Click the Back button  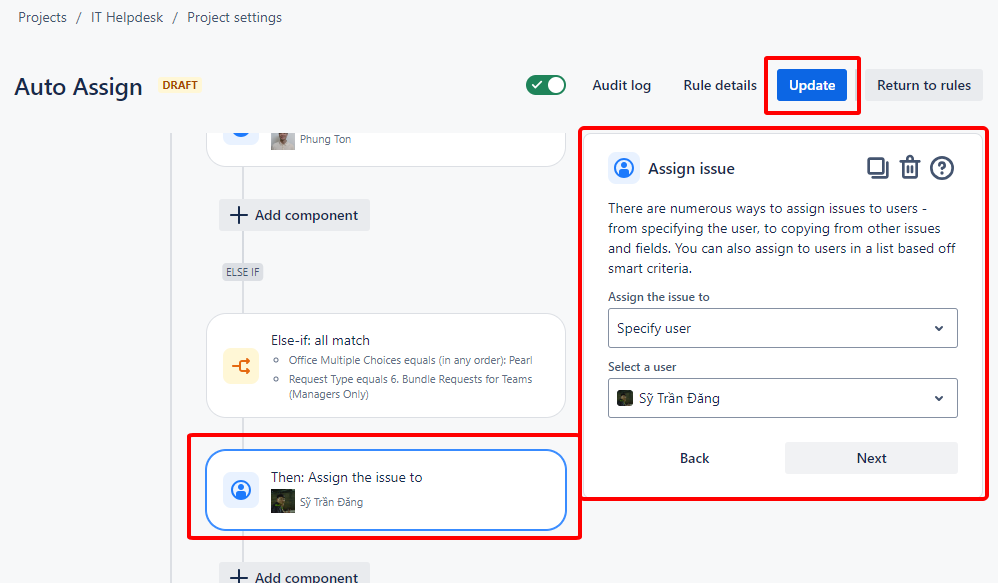694,458
